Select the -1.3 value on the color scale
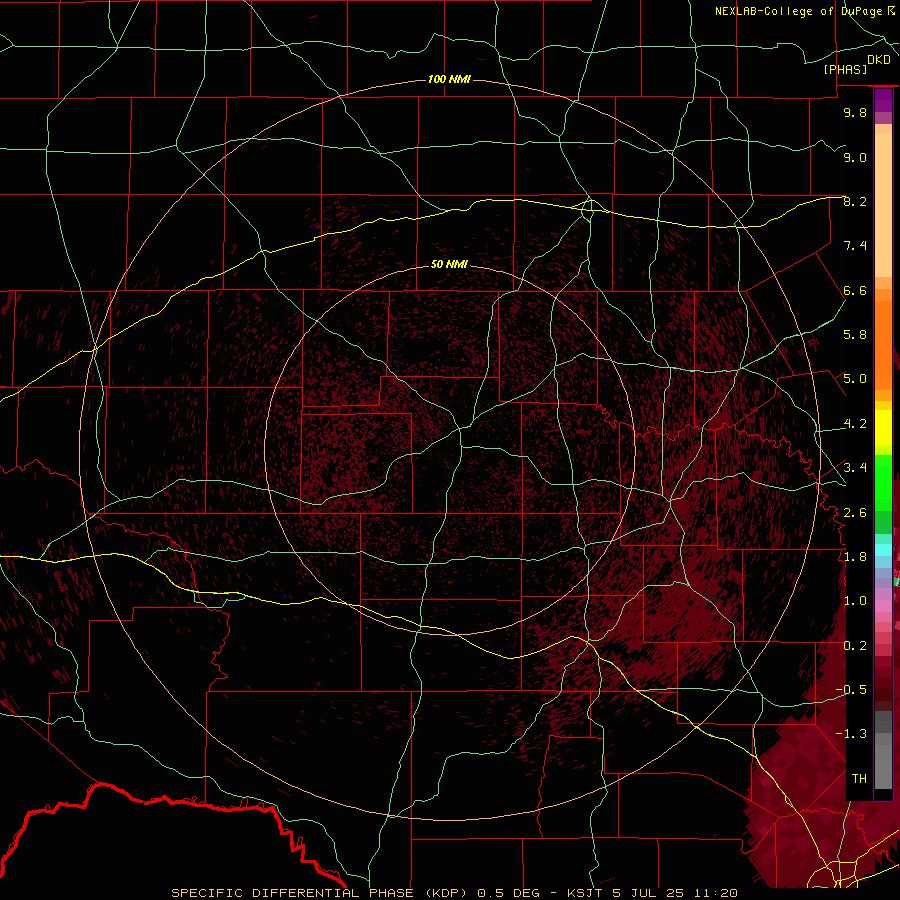This screenshot has height=900, width=900. (x=851, y=734)
